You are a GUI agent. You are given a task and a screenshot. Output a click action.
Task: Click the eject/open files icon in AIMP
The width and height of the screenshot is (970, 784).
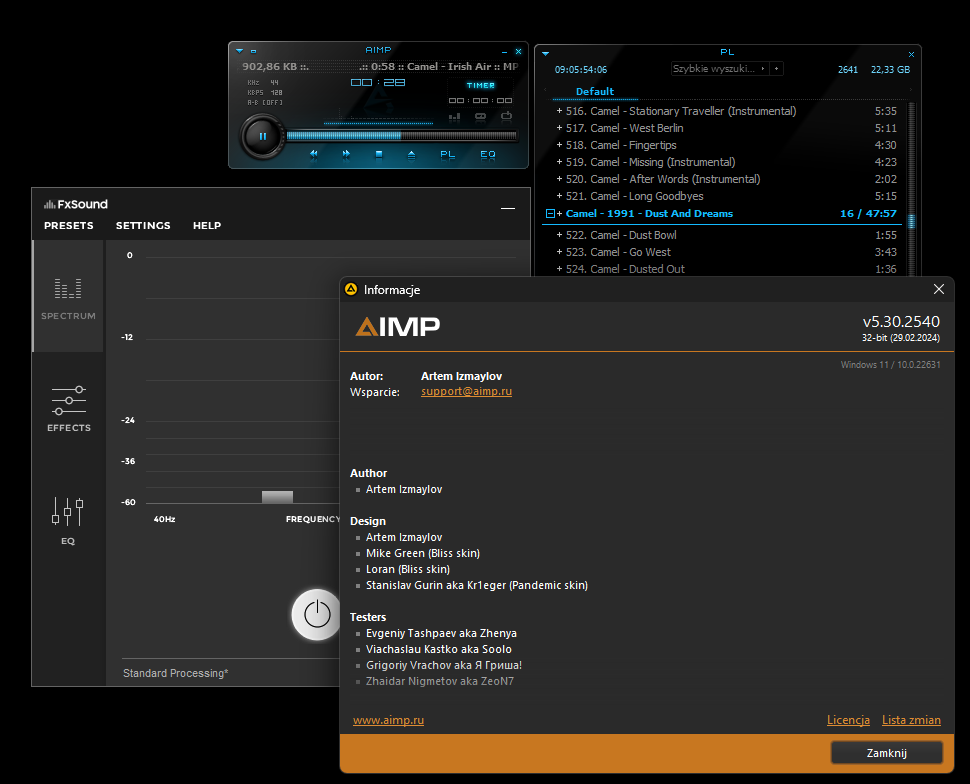411,154
